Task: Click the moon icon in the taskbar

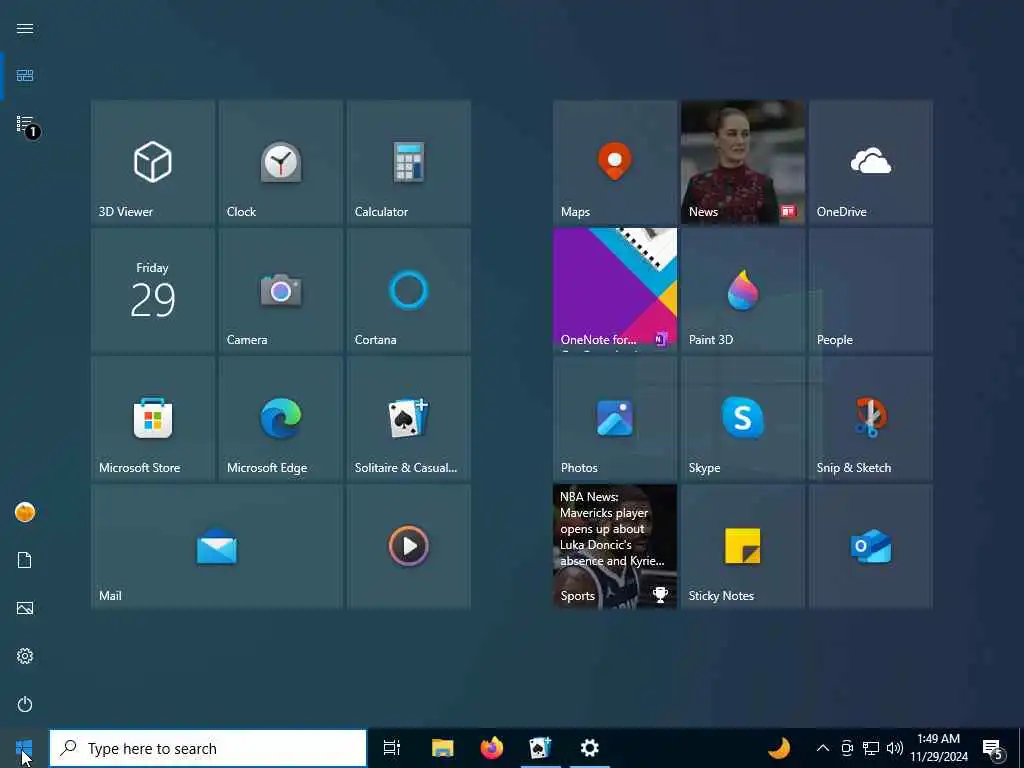Action: [x=779, y=748]
